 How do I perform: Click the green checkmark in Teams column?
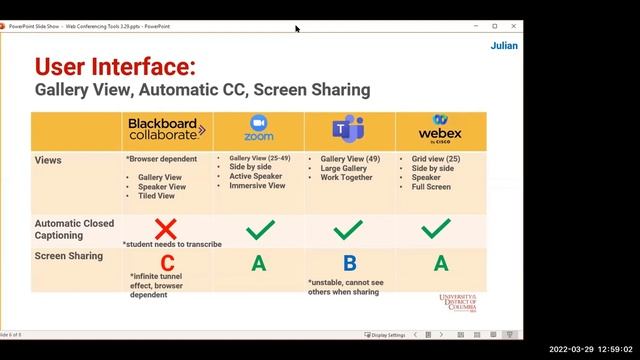pyautogui.click(x=348, y=229)
